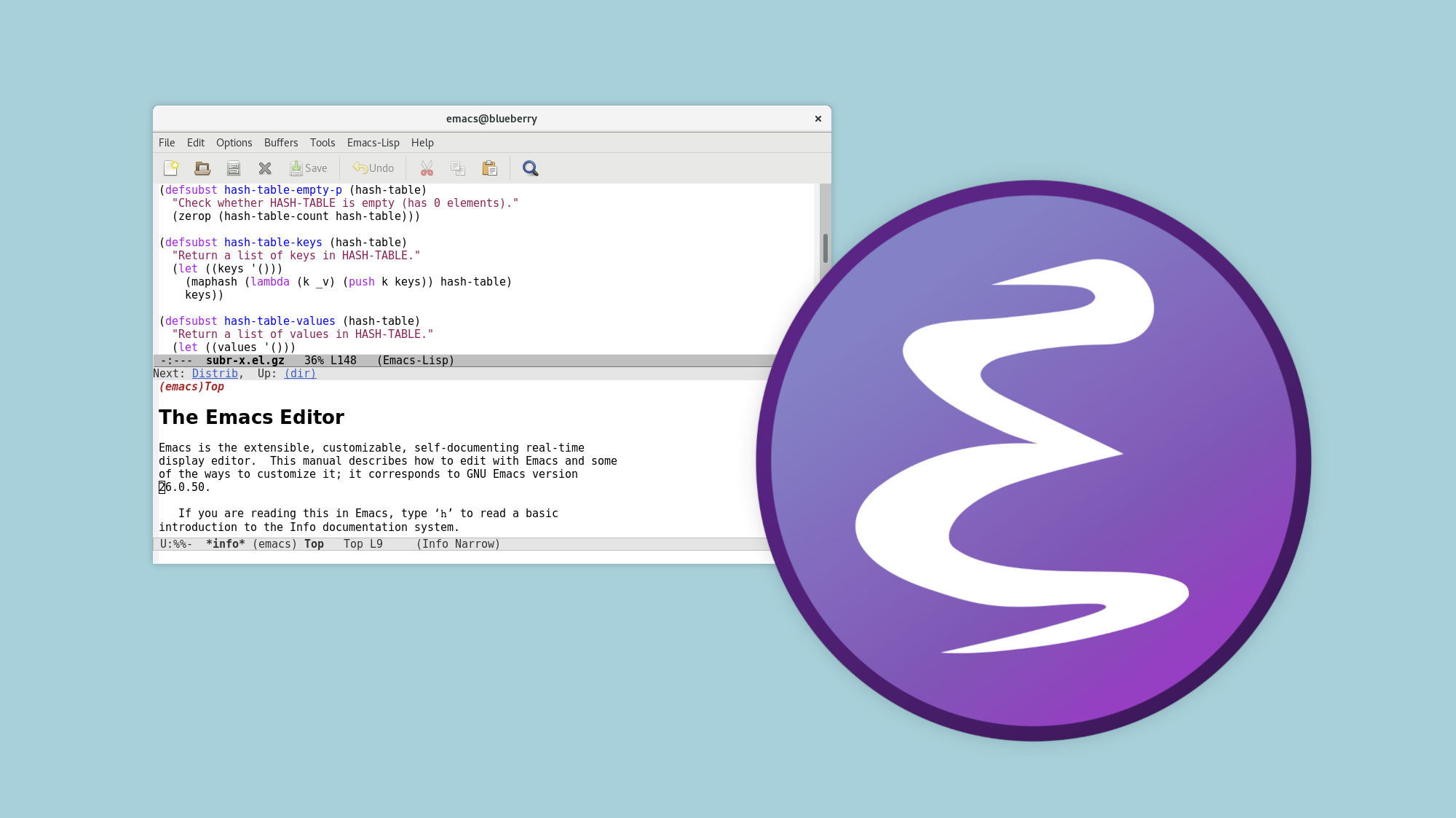Click the (Emacs-Lisp) mode indicator
This screenshot has height=818, width=1456.
pos(416,361)
